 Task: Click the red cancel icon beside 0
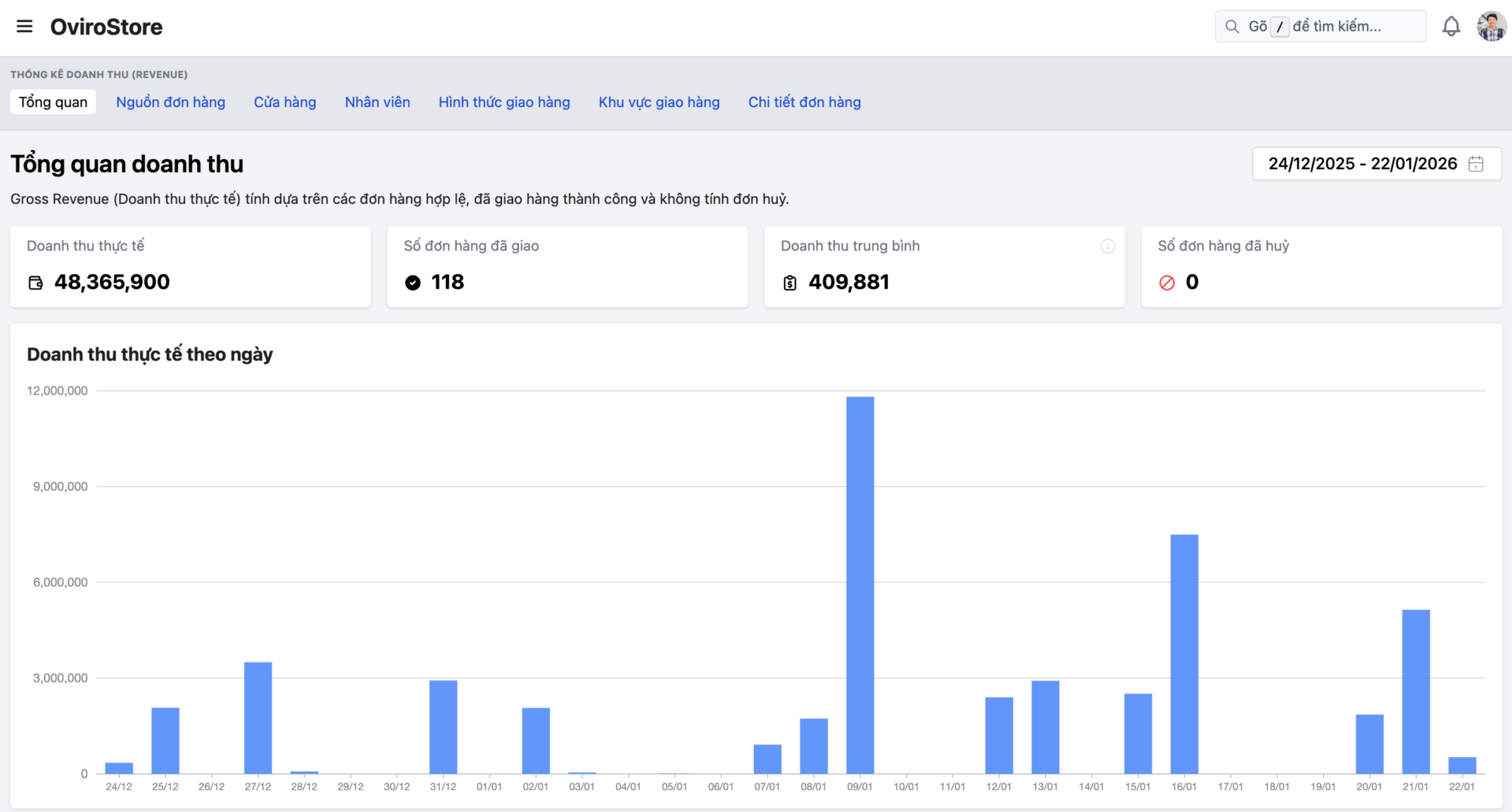pos(1166,283)
